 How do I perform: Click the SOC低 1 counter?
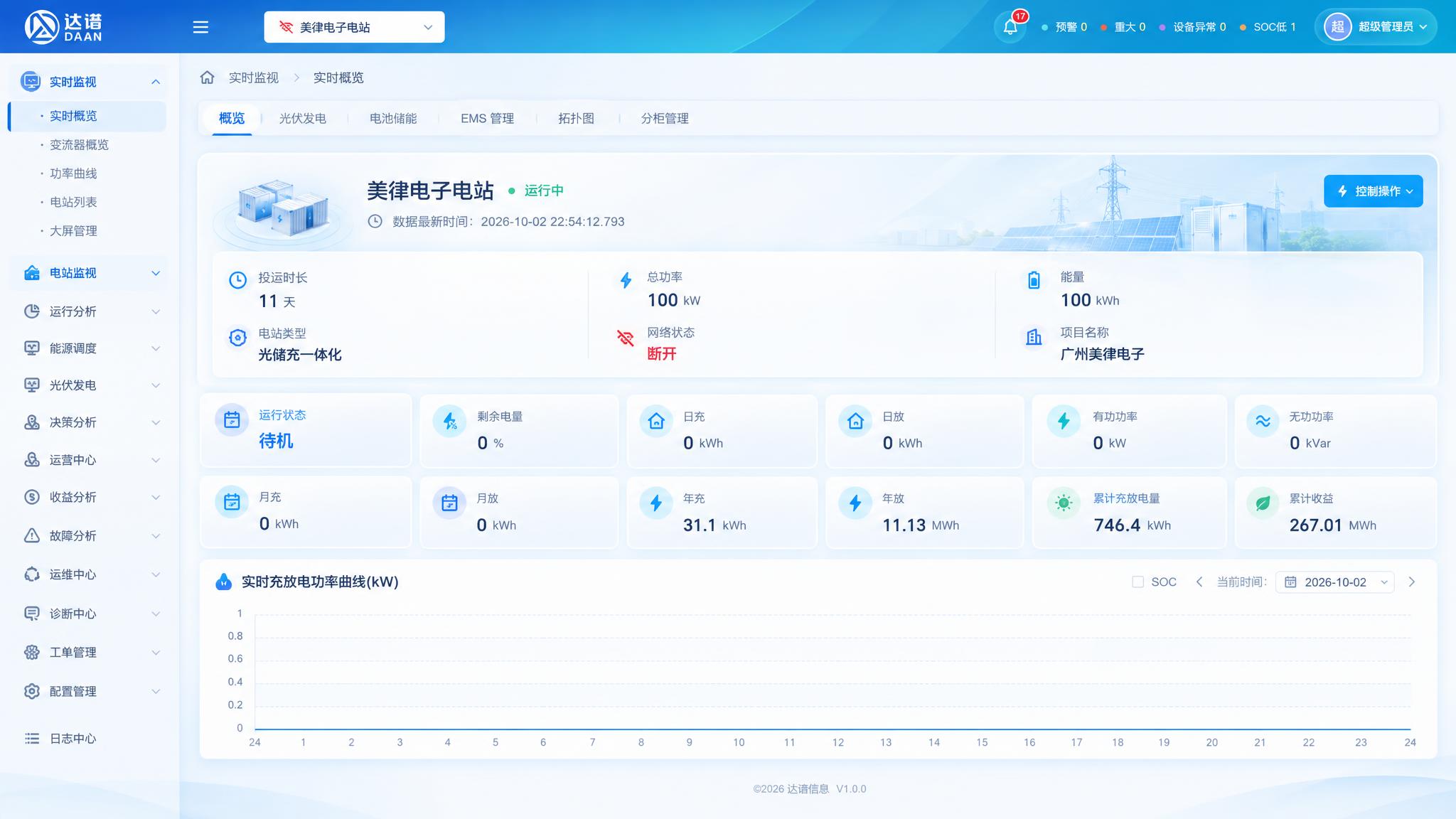pos(1268,27)
